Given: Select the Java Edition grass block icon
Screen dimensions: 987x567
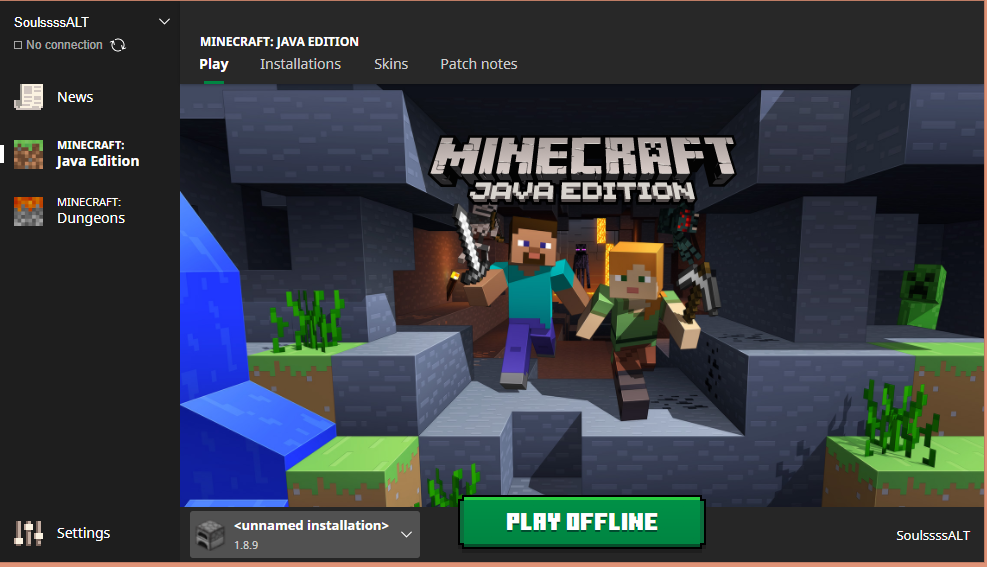Looking at the screenshot, I should [x=28, y=154].
